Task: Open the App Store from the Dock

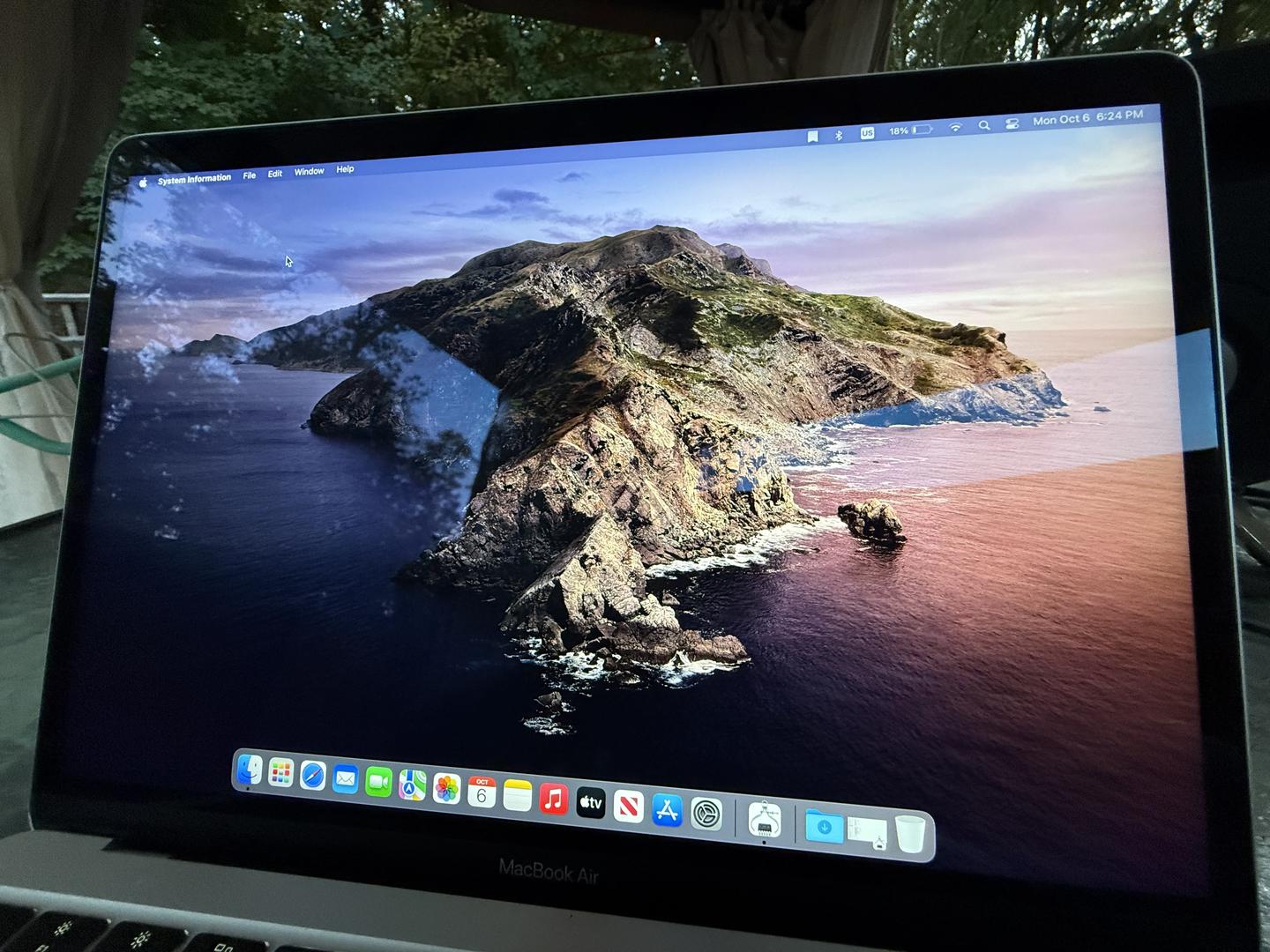Action: tap(667, 809)
